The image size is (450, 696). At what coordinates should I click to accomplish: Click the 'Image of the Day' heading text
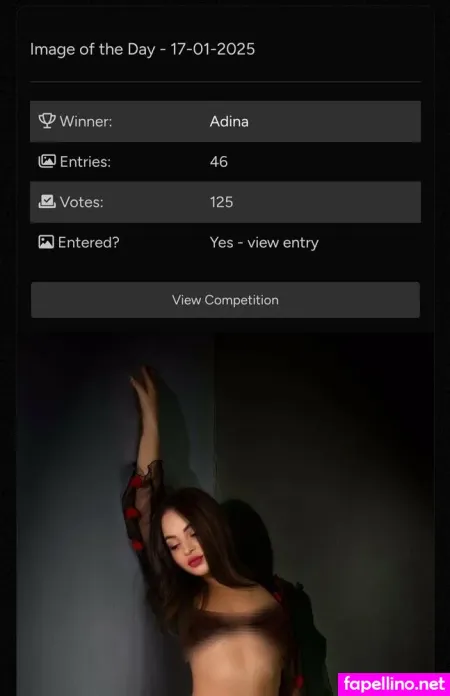click(x=92, y=49)
